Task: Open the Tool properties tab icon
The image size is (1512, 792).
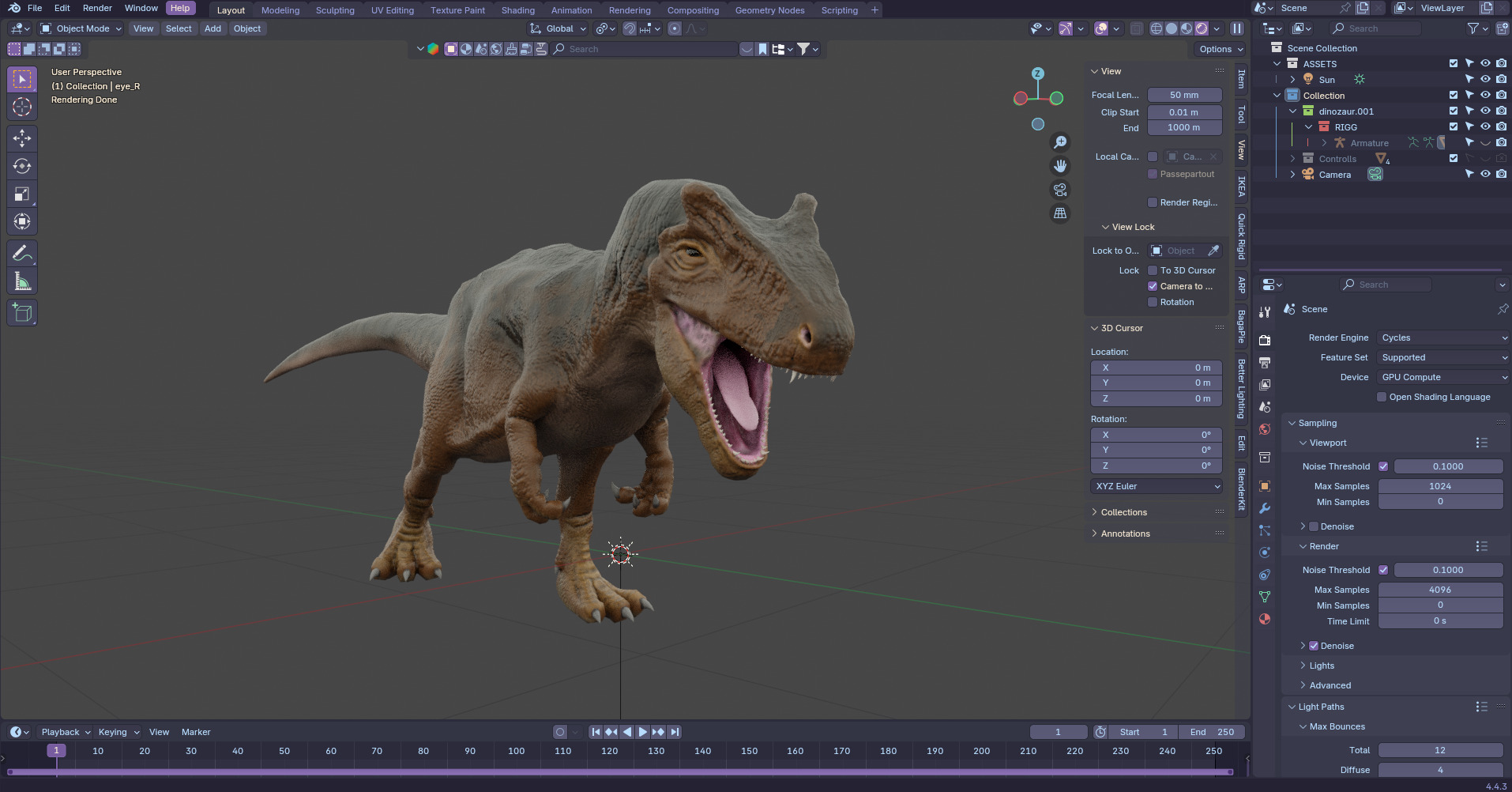Action: click(1265, 312)
